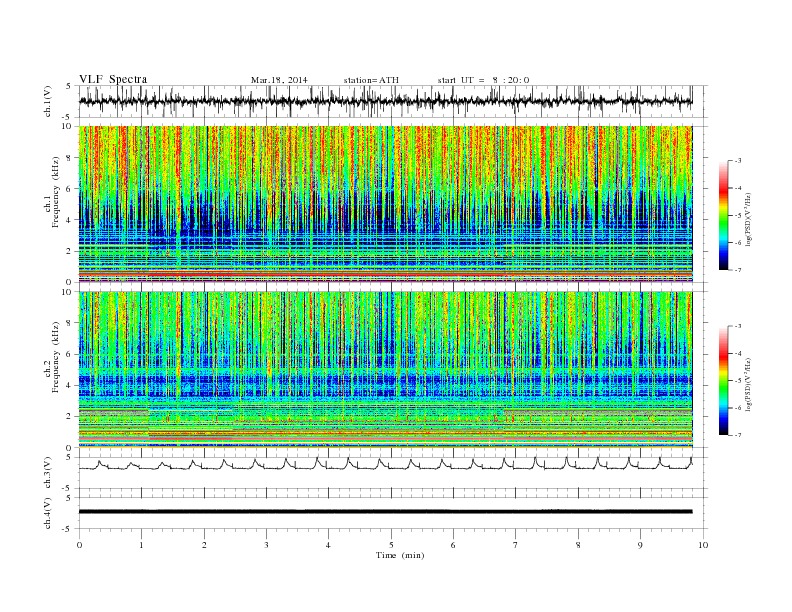Viewport: 792px width, 612px height.
Task: Click the ch.1 spectrogram color bar
Action: 723,215
